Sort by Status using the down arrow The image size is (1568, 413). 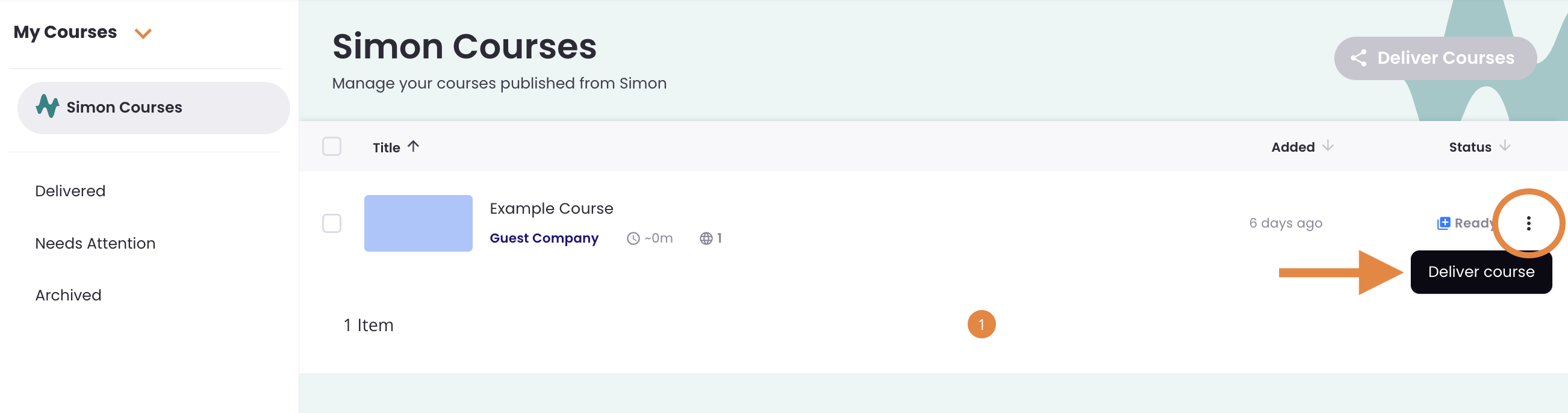pyautogui.click(x=1505, y=146)
